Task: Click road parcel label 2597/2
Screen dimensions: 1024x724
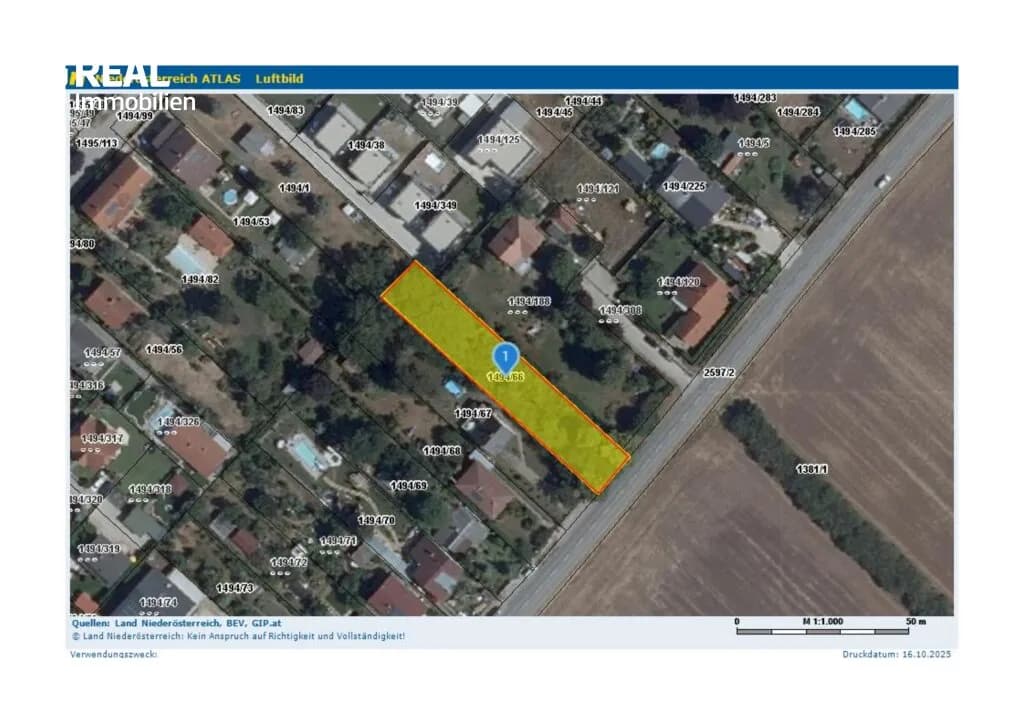Action: point(719,373)
